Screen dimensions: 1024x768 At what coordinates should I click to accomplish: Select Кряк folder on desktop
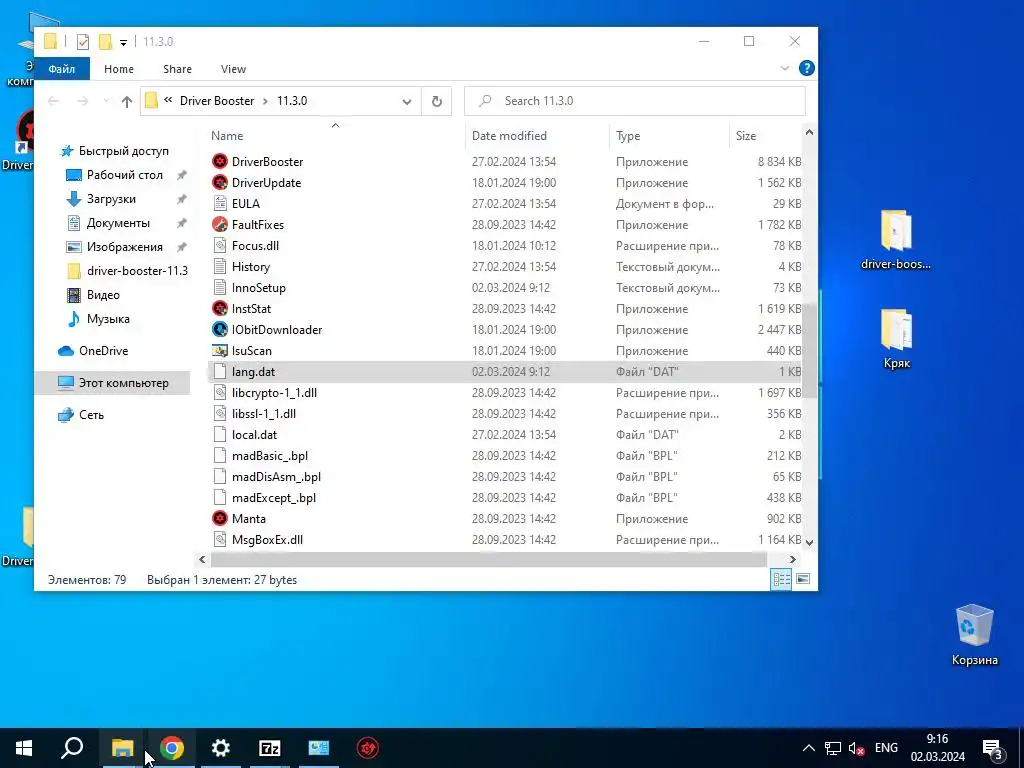click(x=897, y=338)
